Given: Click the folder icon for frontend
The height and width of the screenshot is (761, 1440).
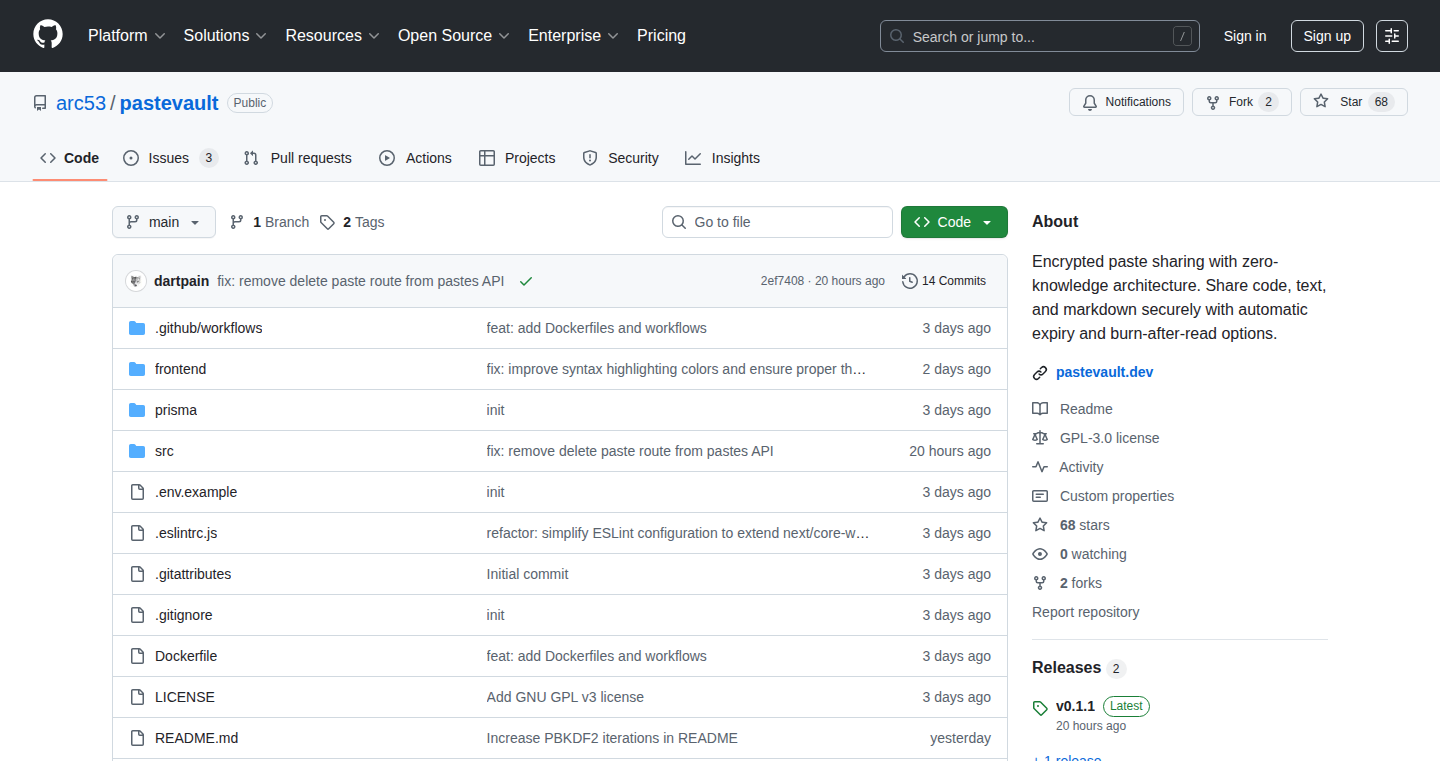Looking at the screenshot, I should (137, 369).
